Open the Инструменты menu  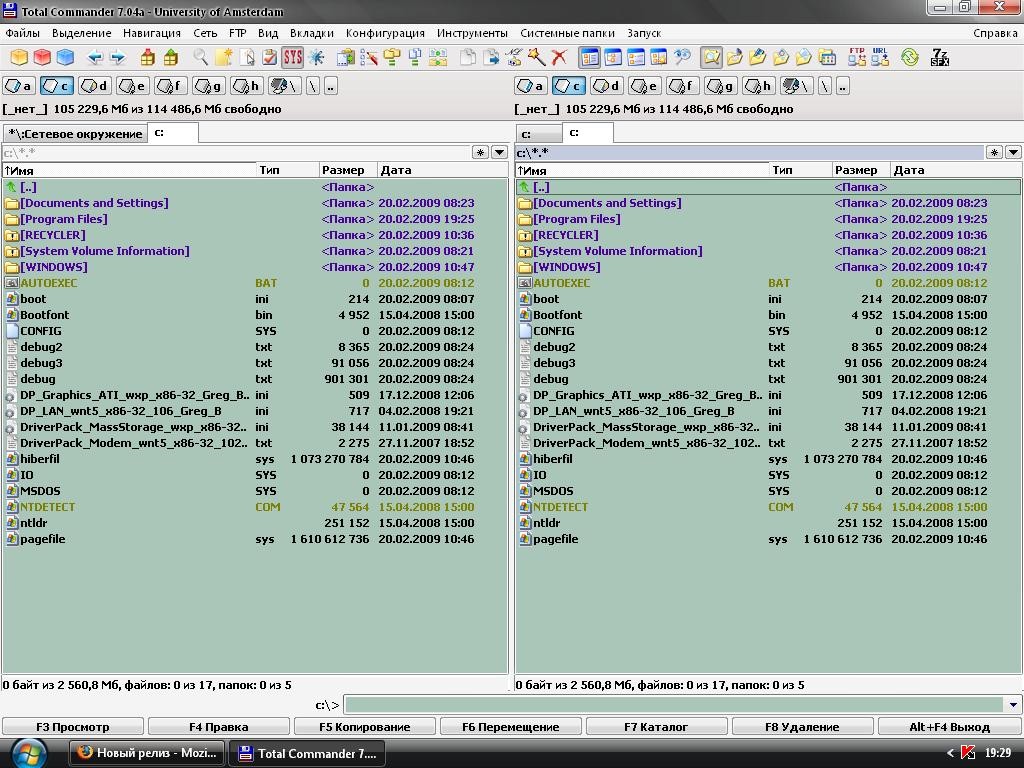pyautogui.click(x=472, y=33)
